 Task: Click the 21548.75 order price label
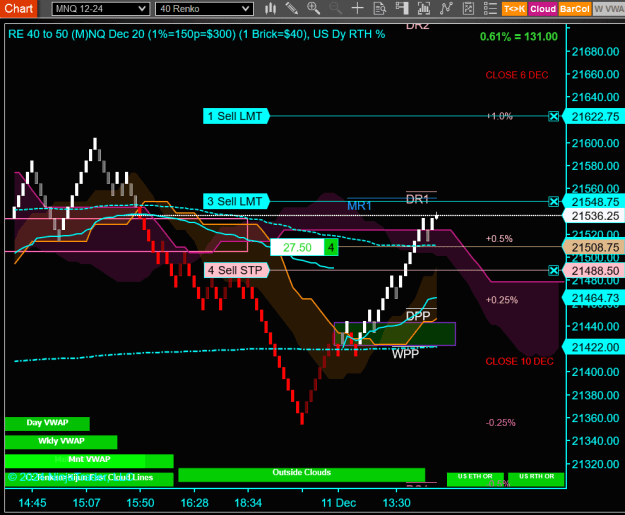[595, 202]
